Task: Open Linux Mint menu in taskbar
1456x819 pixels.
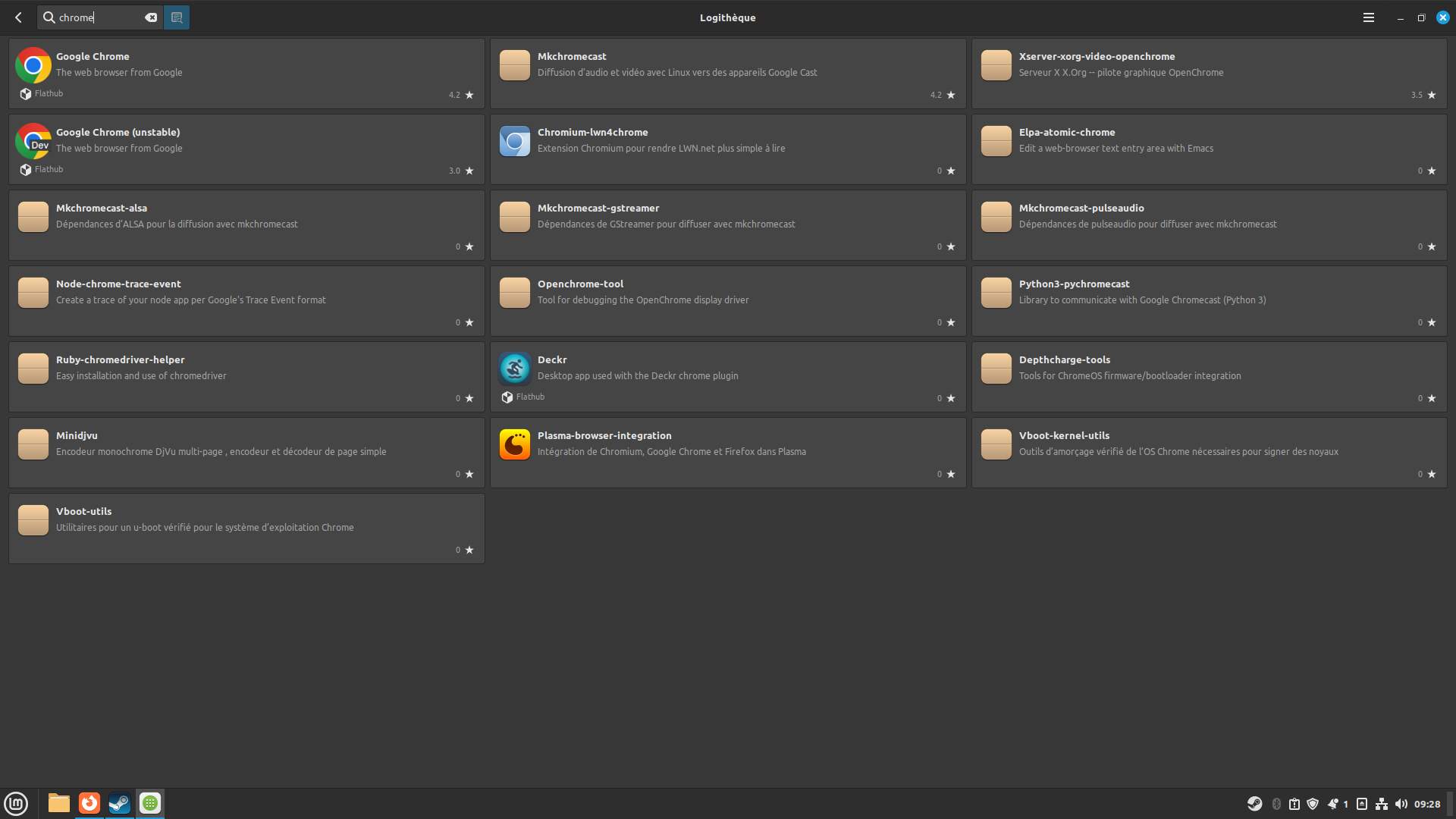Action: (16, 803)
